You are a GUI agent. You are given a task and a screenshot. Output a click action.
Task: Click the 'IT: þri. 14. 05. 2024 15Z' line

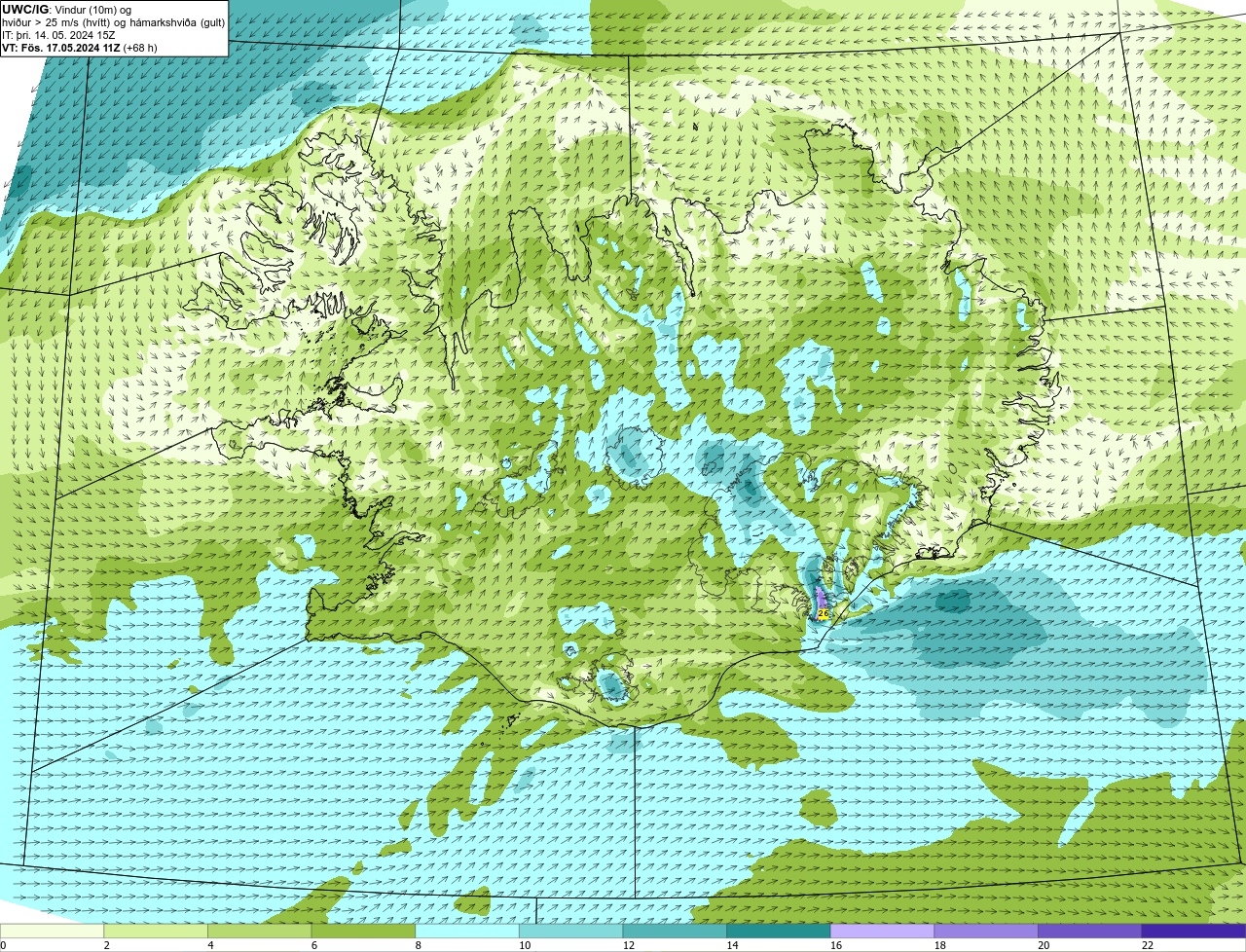[x=58, y=35]
